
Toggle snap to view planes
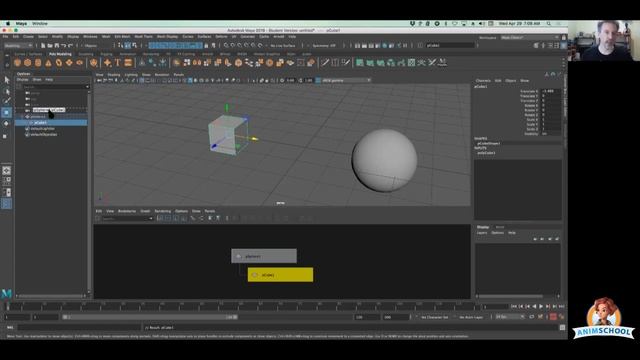tap(253, 46)
